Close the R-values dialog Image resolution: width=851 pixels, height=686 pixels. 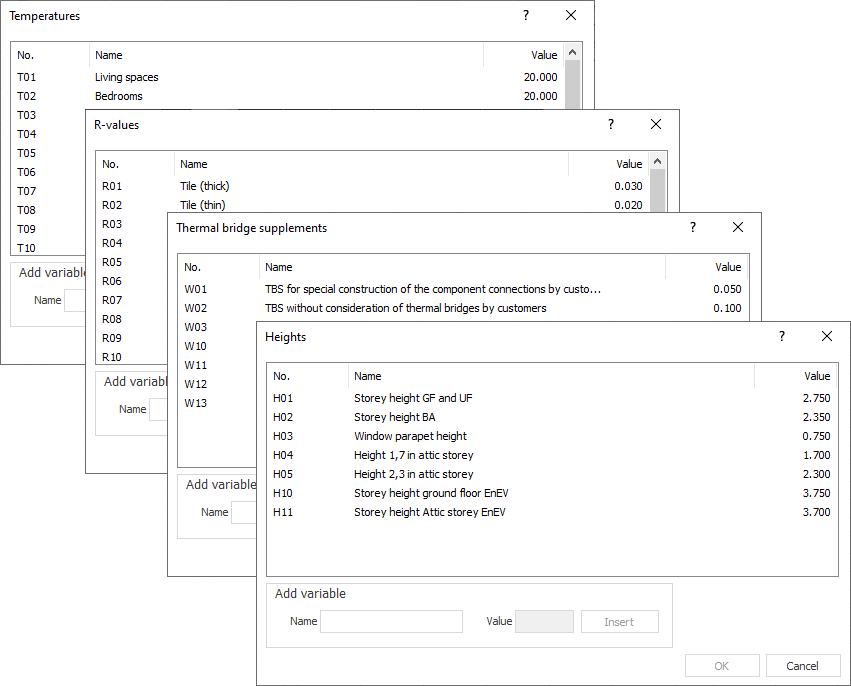[656, 124]
